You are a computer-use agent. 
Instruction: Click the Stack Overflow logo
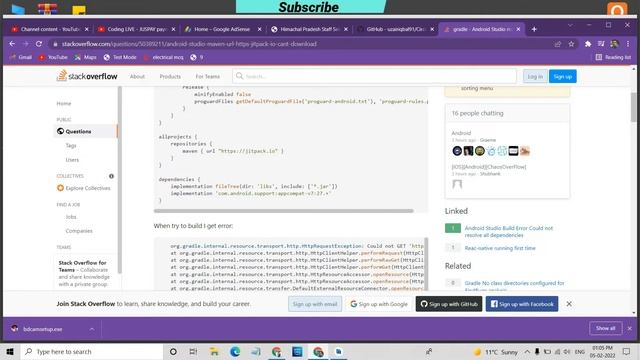[87, 76]
